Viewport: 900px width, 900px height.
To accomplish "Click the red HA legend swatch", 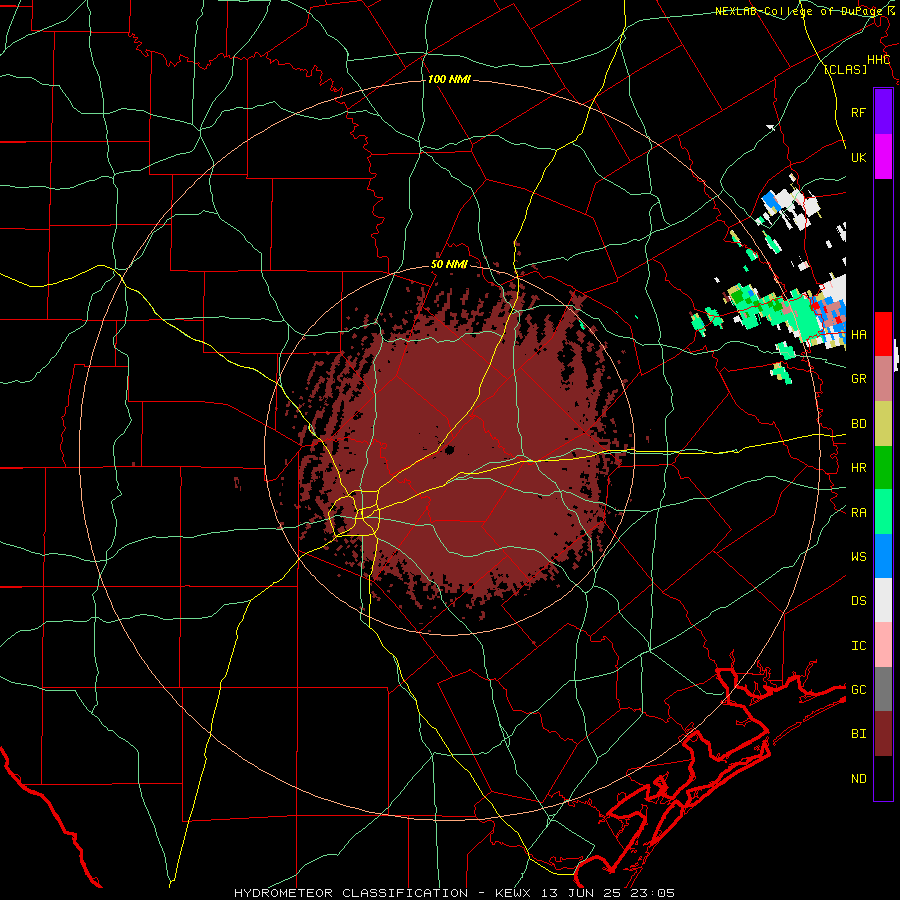I will pos(883,334).
